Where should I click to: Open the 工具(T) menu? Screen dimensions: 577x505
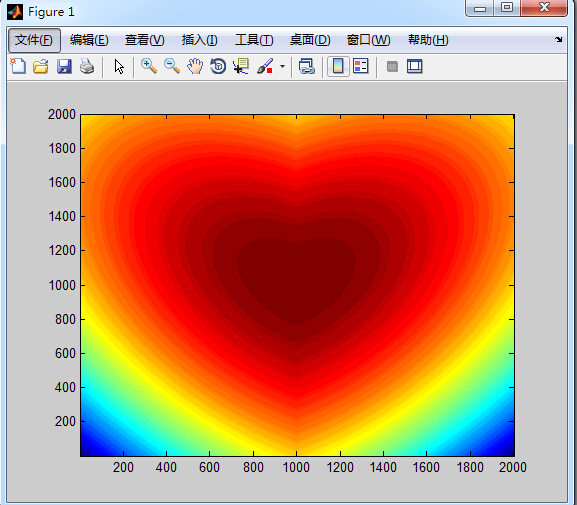point(254,40)
